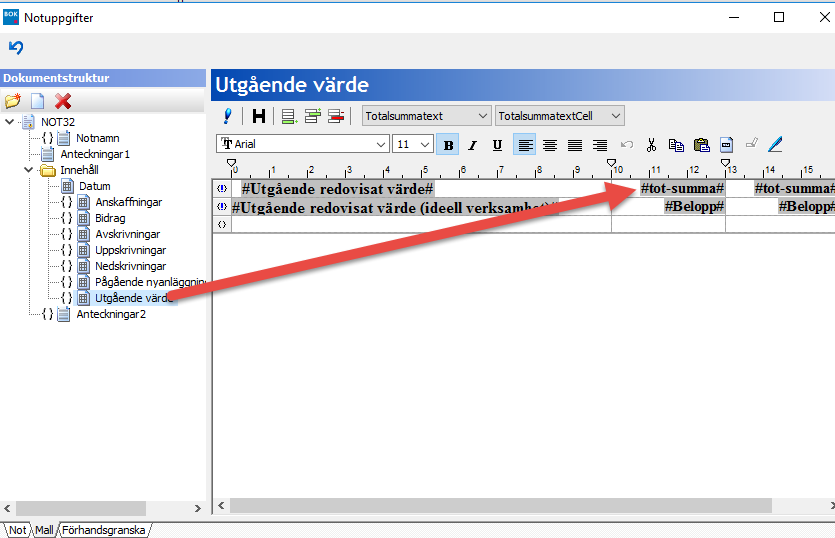This screenshot has height=538, width=835.
Task: Click the insert row with green plus icon
Action: pos(313,116)
